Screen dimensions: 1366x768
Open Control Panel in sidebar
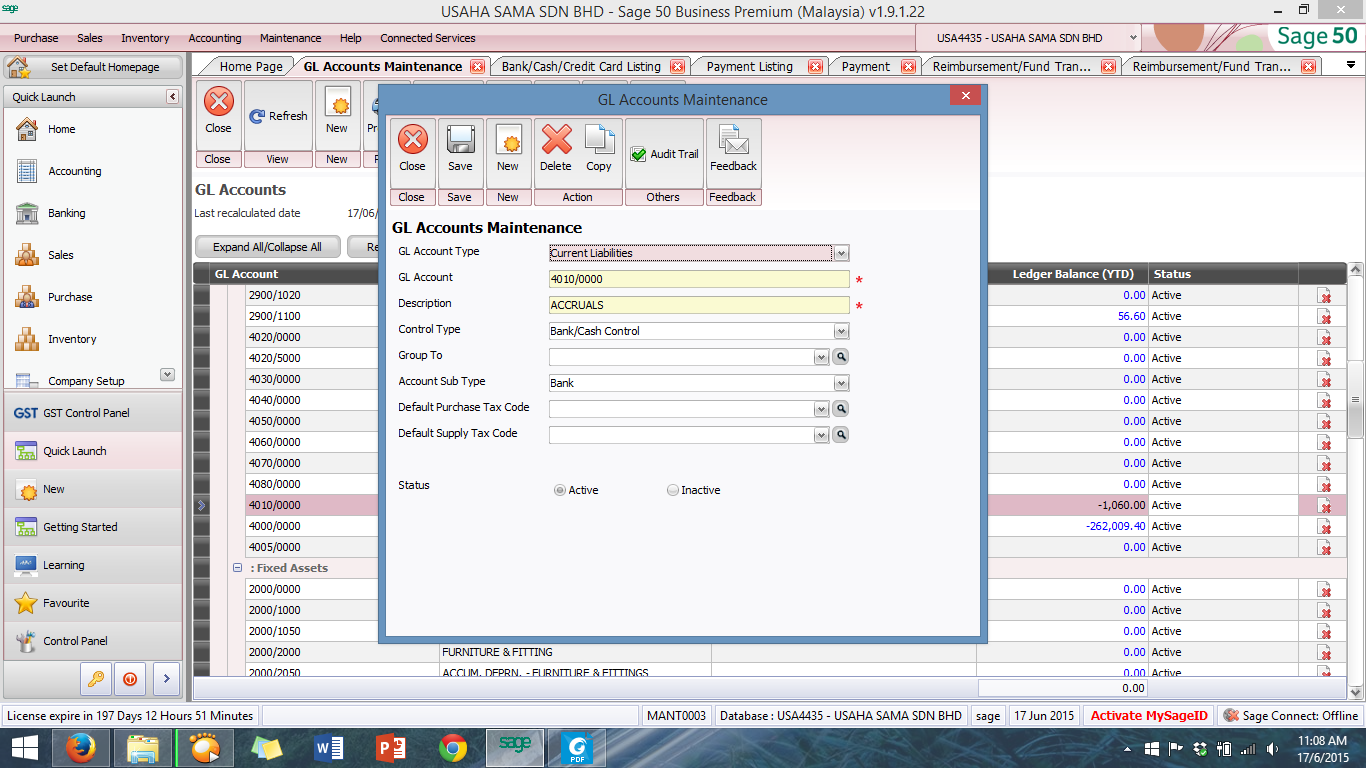(x=93, y=641)
